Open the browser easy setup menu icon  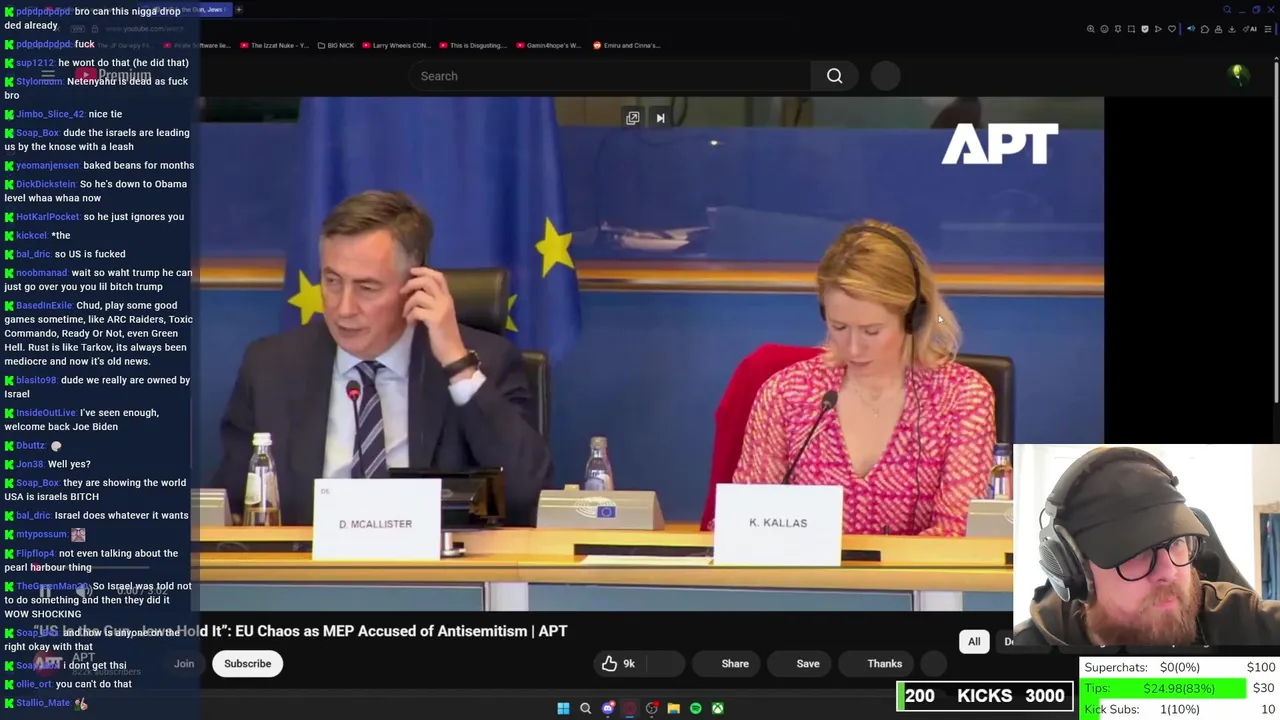(x=1268, y=29)
